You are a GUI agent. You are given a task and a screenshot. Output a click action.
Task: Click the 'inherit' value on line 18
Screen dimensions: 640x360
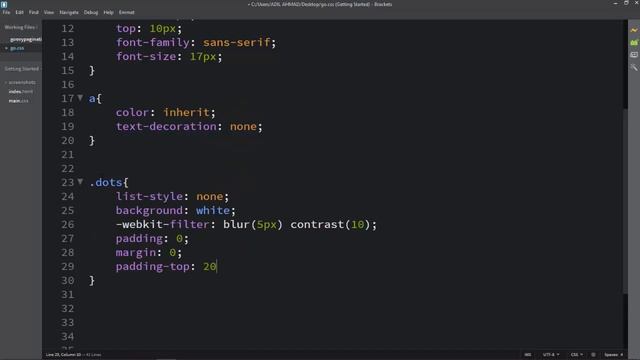(x=186, y=112)
